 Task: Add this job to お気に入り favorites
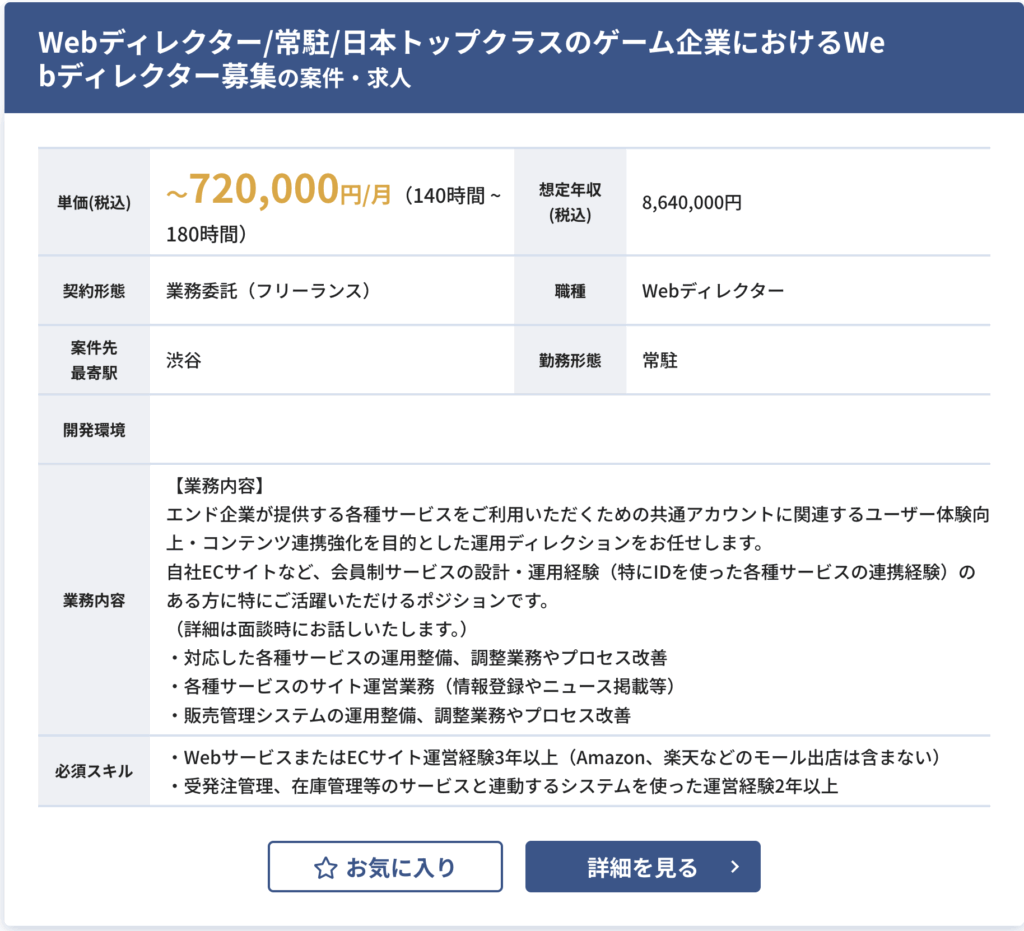point(385,867)
